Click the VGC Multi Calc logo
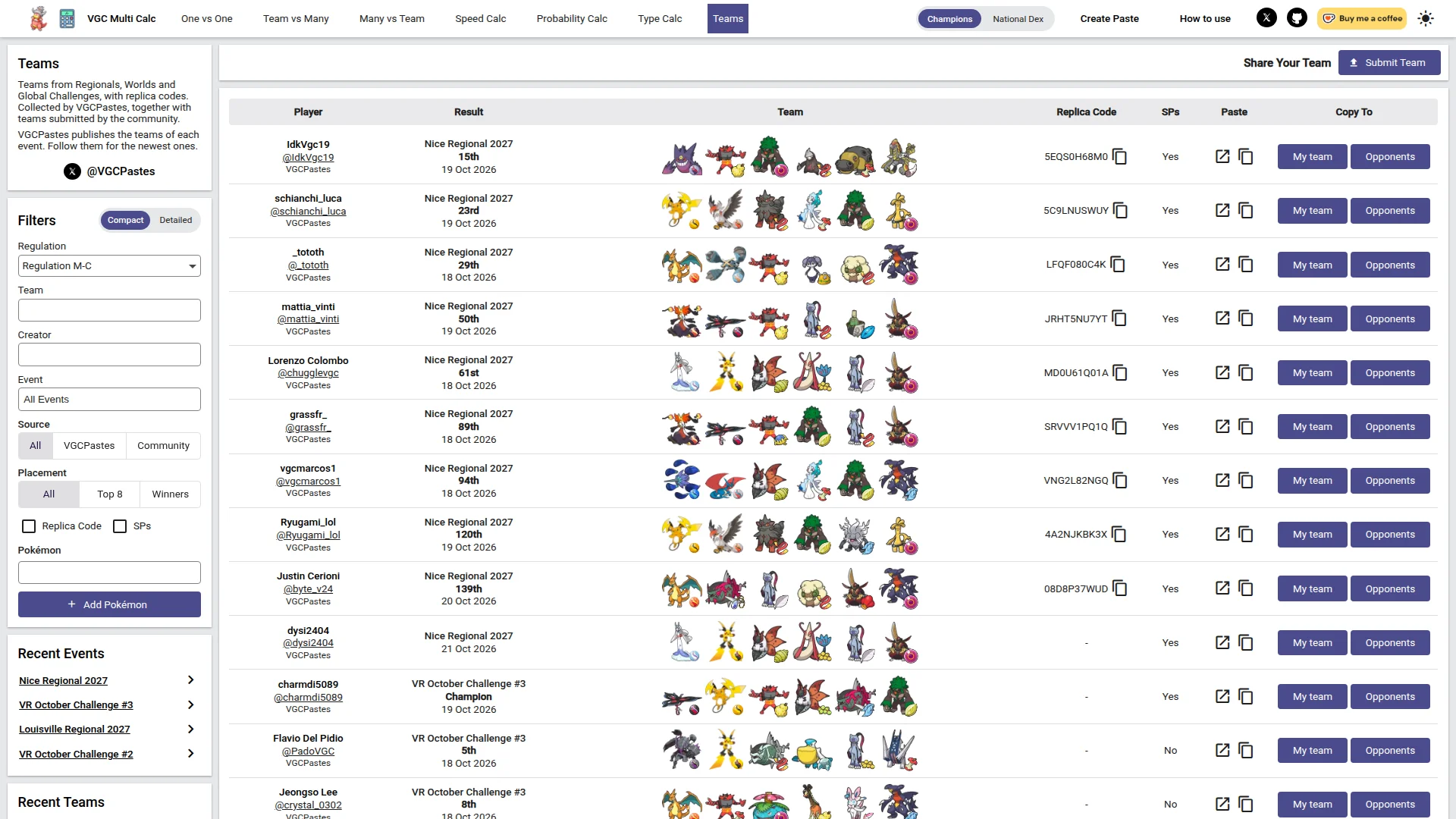 point(67,18)
